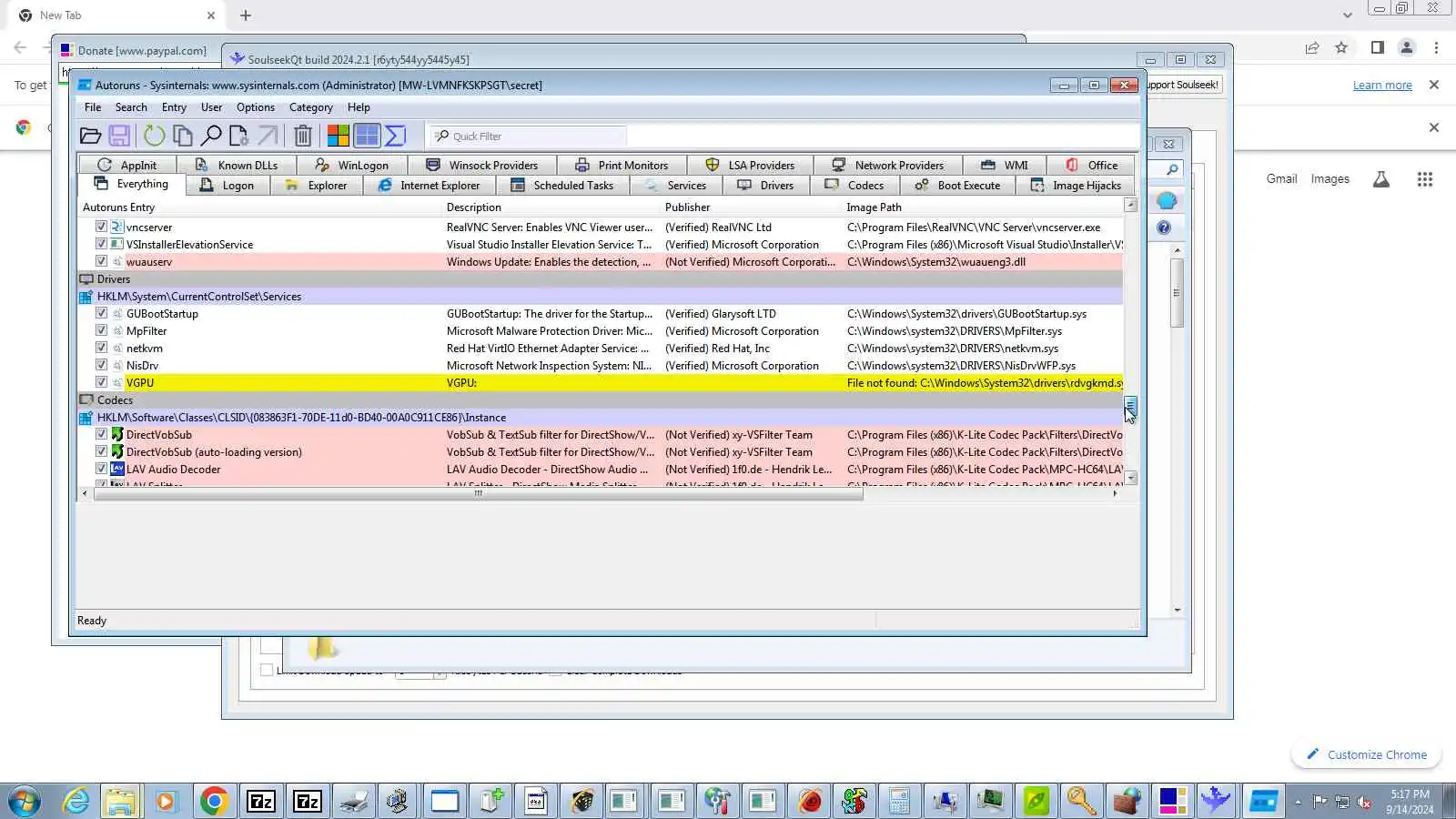Uncheck the MpFilter driver checkbox
This screenshot has width=1456, height=819.
[x=101, y=330]
